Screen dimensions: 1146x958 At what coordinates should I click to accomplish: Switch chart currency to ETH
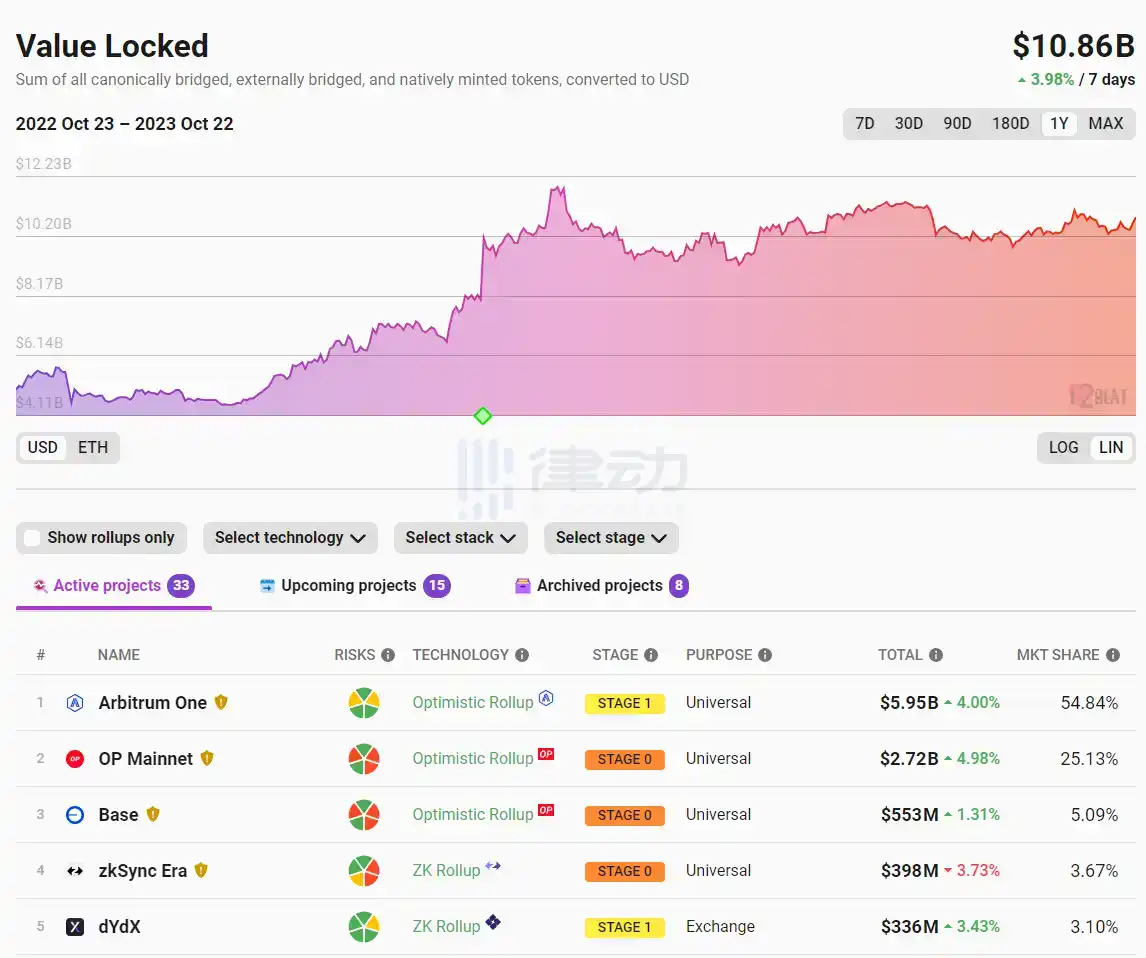pos(93,447)
